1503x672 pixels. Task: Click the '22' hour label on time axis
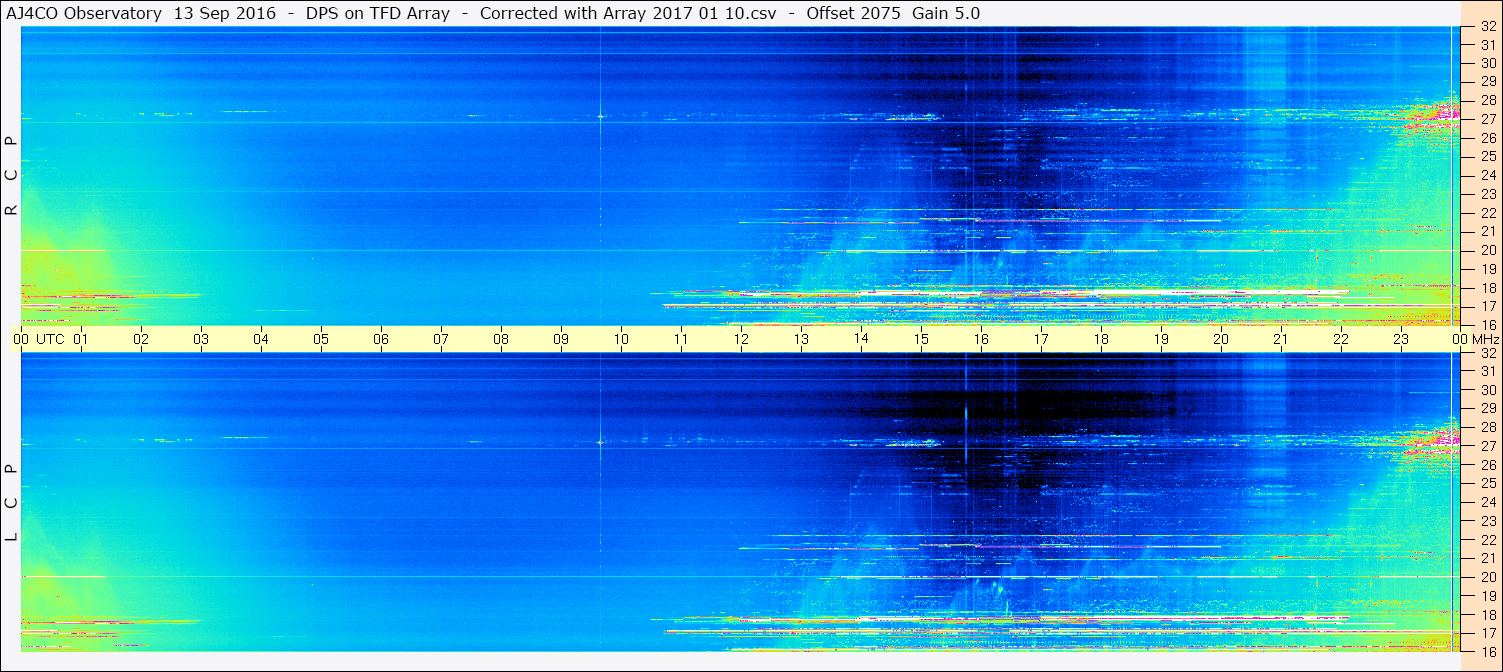click(1341, 339)
